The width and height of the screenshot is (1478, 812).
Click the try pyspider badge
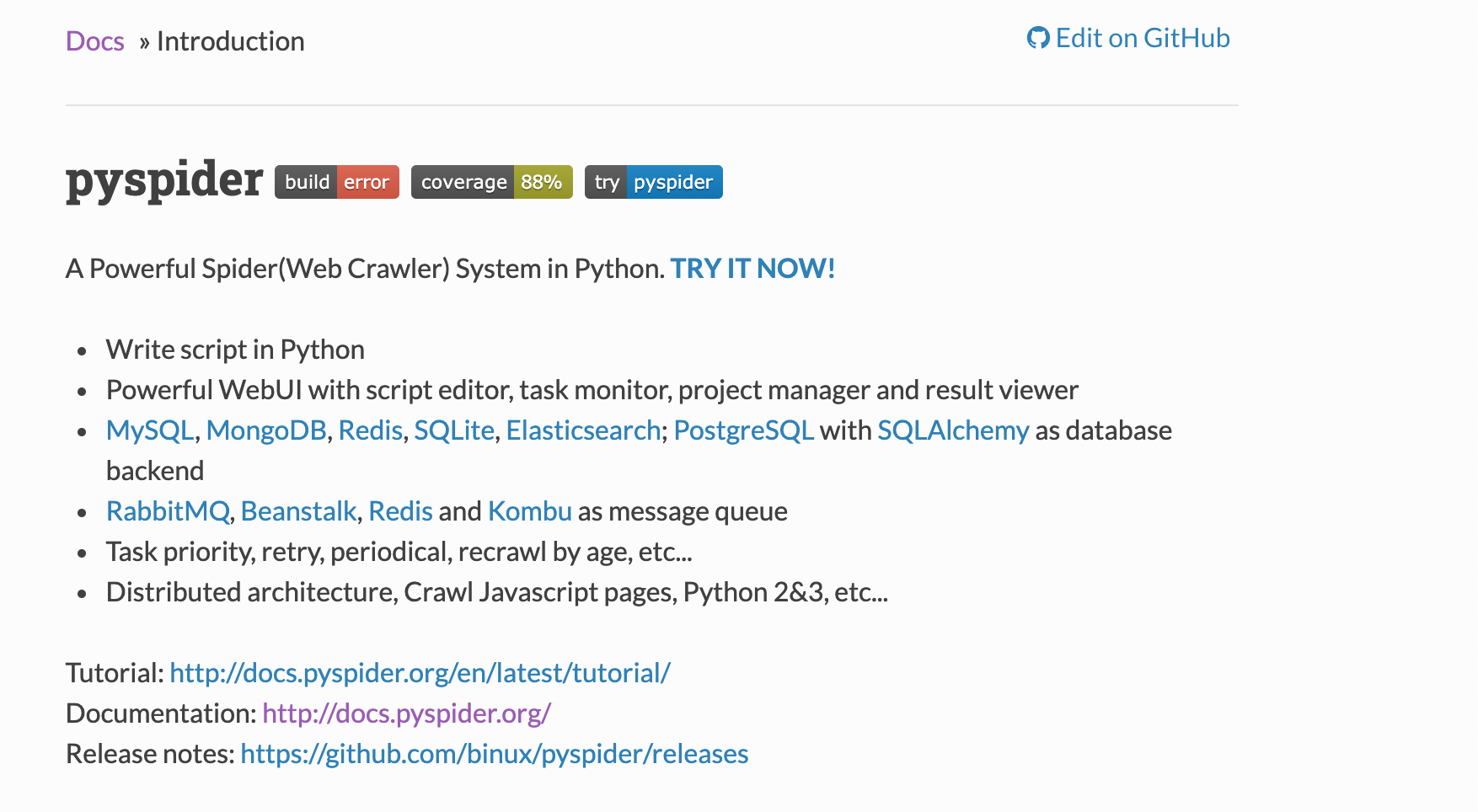pyautogui.click(x=653, y=182)
